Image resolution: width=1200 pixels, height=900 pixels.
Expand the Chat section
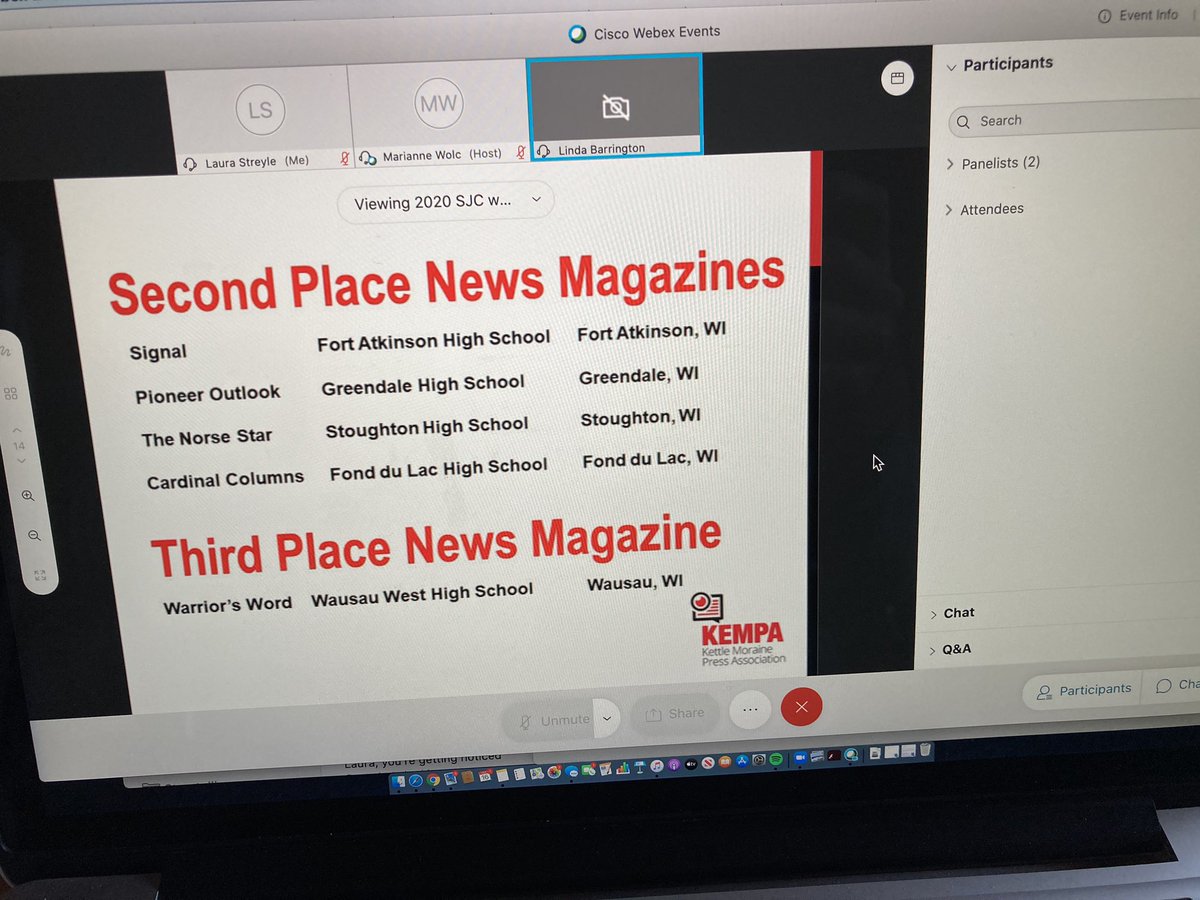952,613
